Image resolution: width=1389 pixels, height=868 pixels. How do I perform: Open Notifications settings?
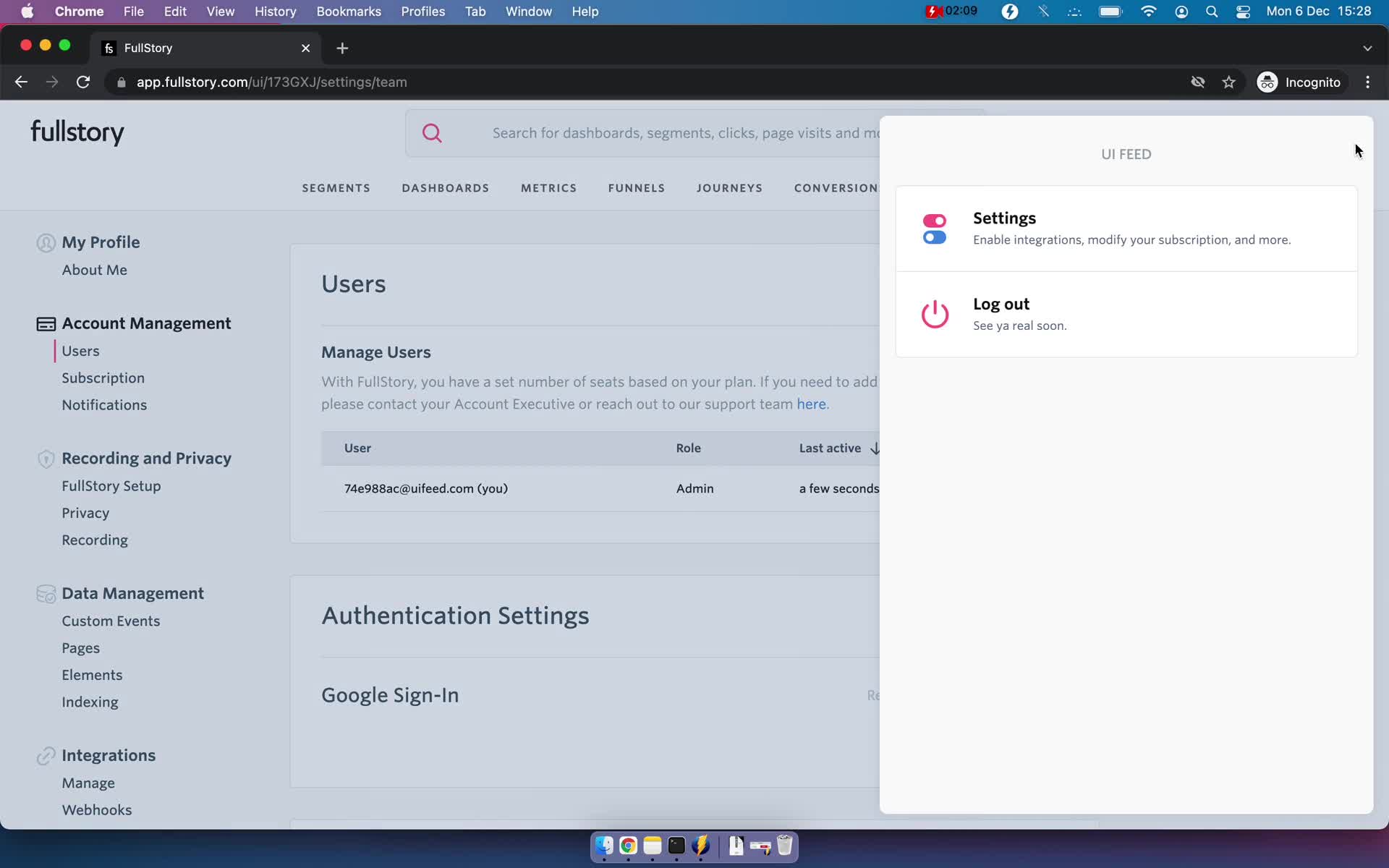point(104,405)
